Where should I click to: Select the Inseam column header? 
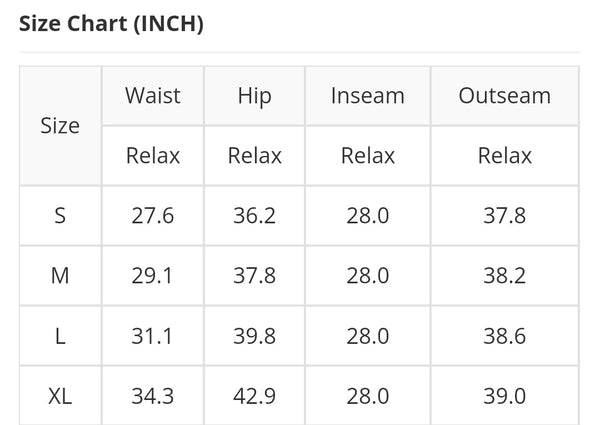pyautogui.click(x=368, y=96)
